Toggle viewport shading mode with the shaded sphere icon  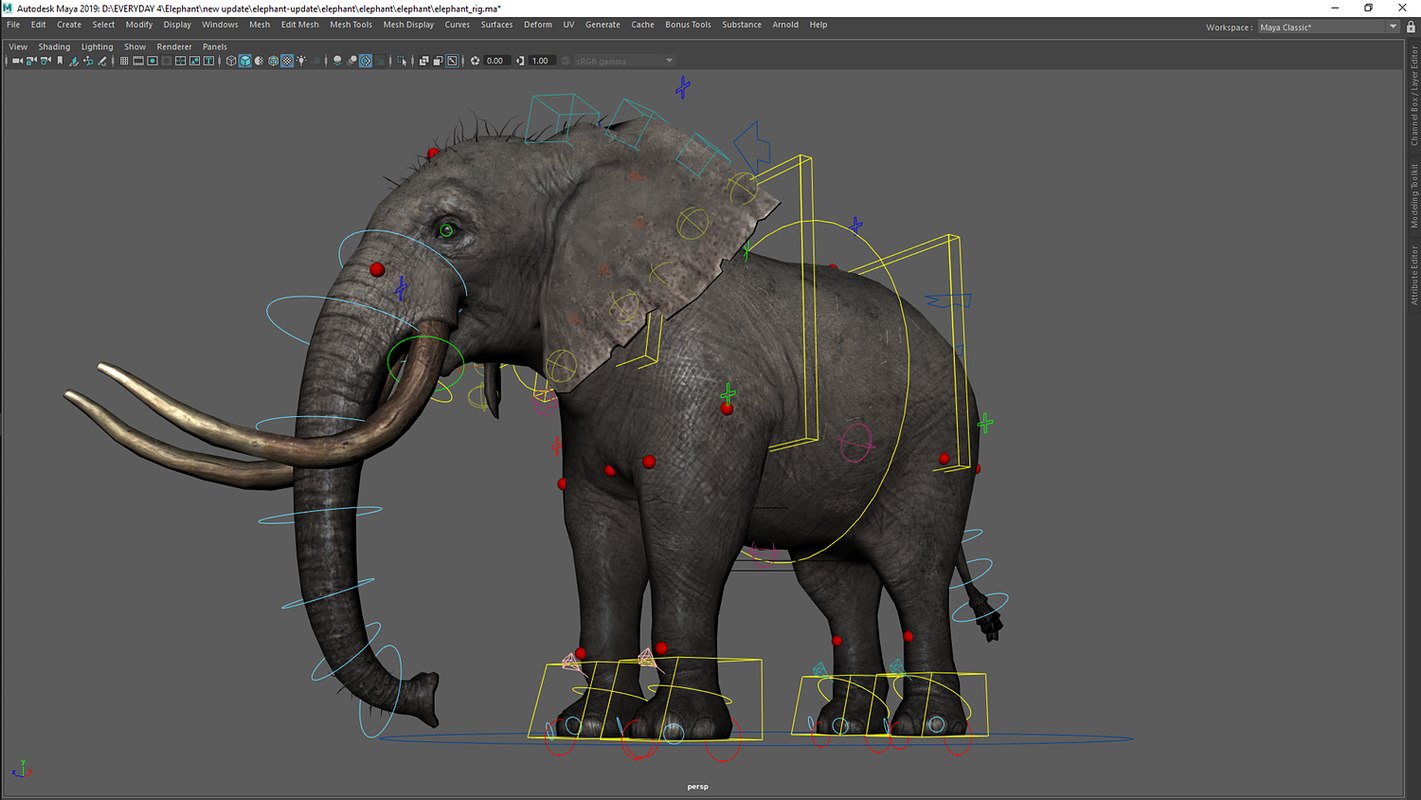(x=243, y=60)
